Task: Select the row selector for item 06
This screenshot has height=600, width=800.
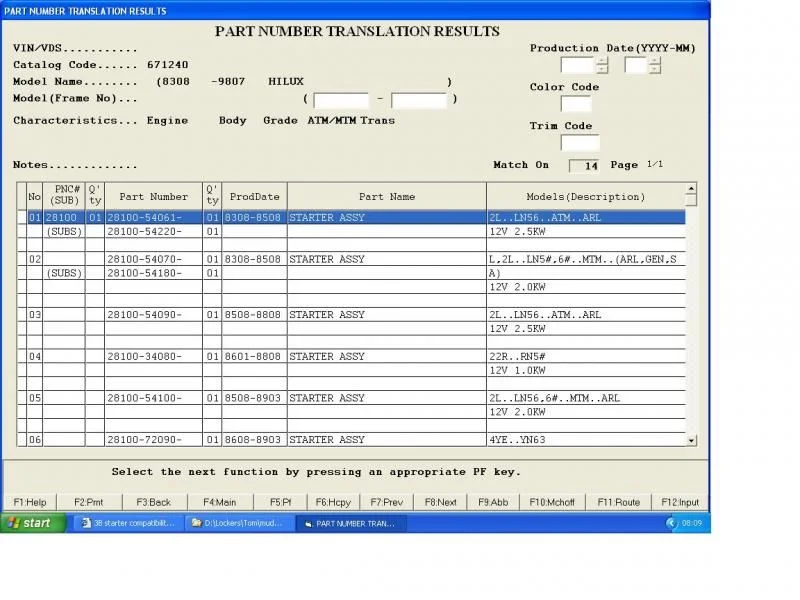Action: 21,439
